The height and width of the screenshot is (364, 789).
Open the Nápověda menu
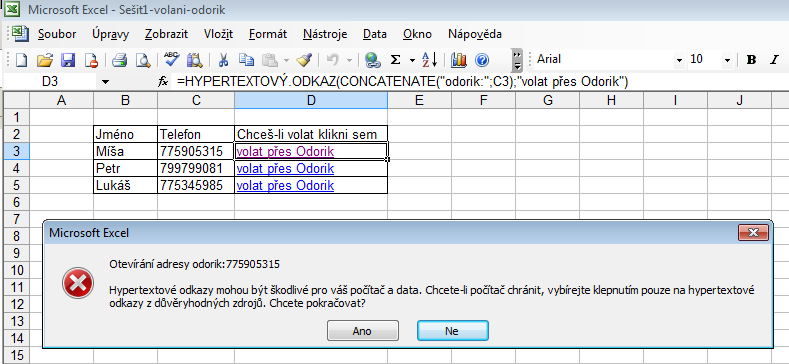[x=475, y=34]
